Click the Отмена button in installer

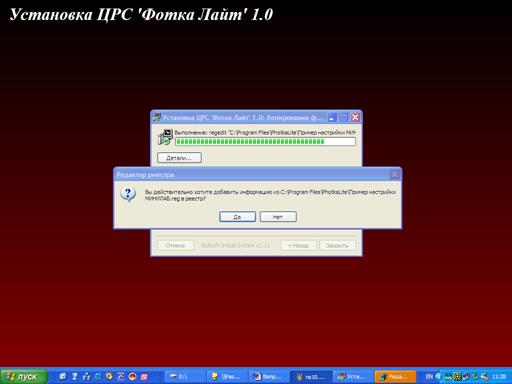pos(175,245)
